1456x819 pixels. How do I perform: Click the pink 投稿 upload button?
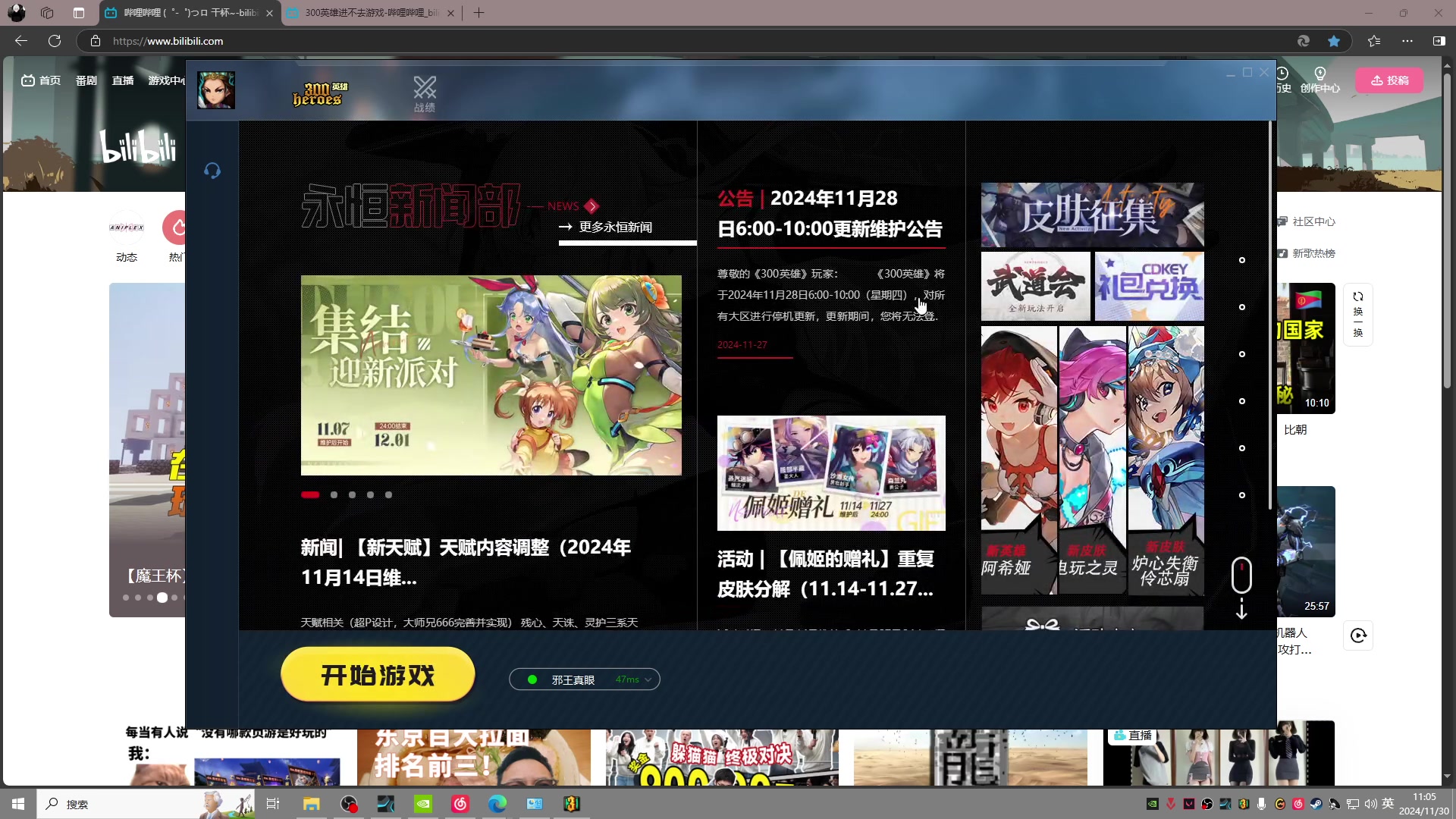1390,80
